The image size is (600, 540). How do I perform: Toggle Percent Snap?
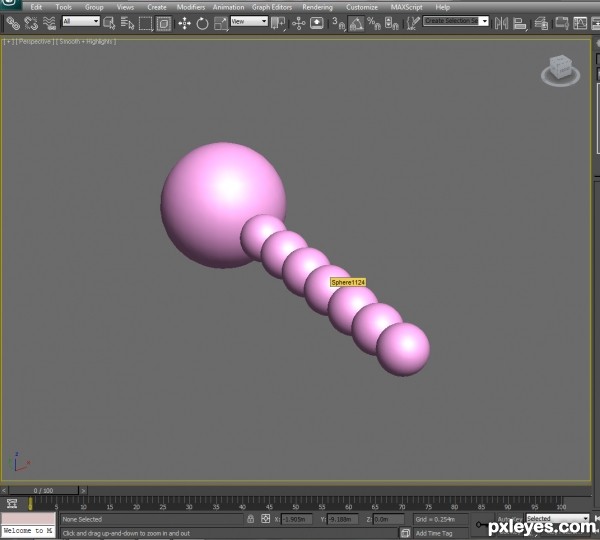pyautogui.click(x=374, y=23)
